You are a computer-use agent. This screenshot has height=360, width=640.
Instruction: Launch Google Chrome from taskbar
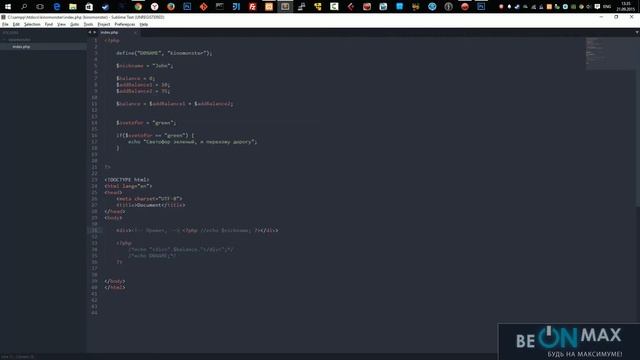[138, 7]
